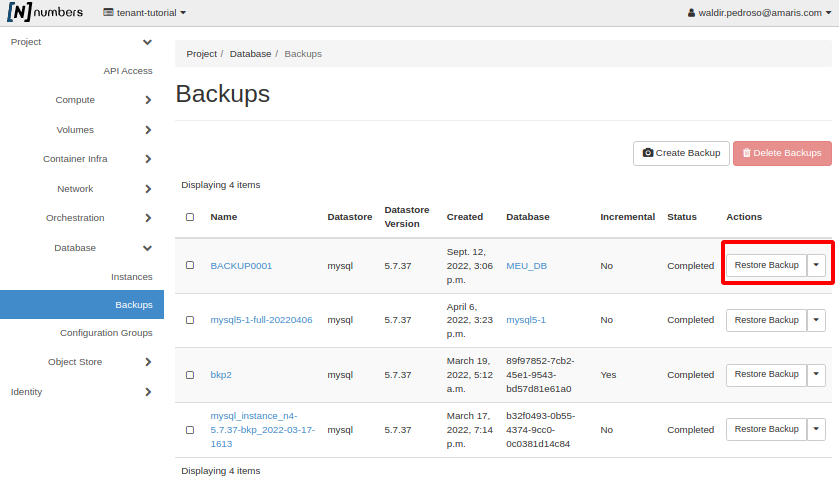Image resolution: width=839 pixels, height=481 pixels.
Task: Open the BACKUP0001 backup link
Action: 241,266
